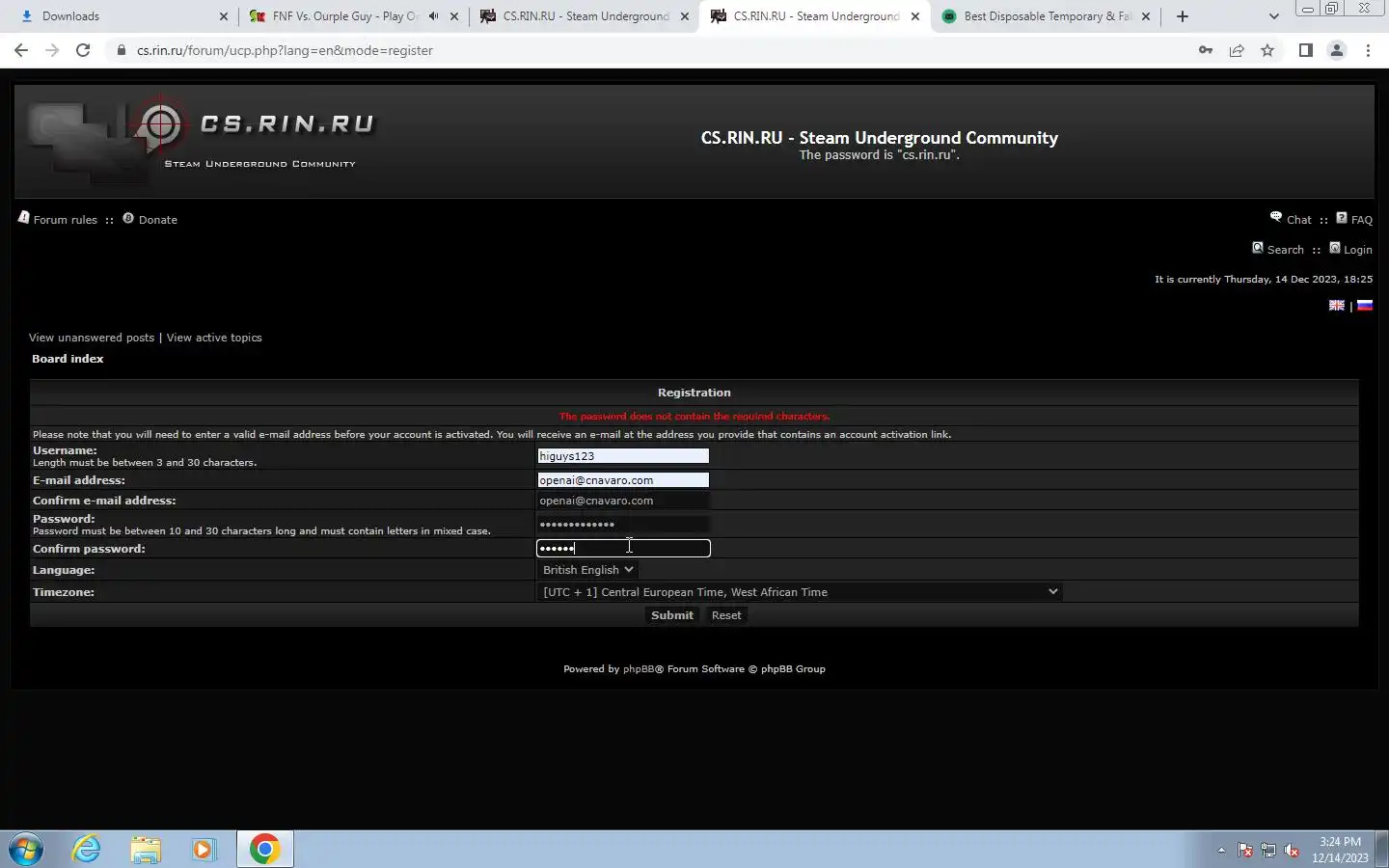Open the media player taskbar icon
The width and height of the screenshot is (1389, 868).
click(204, 850)
